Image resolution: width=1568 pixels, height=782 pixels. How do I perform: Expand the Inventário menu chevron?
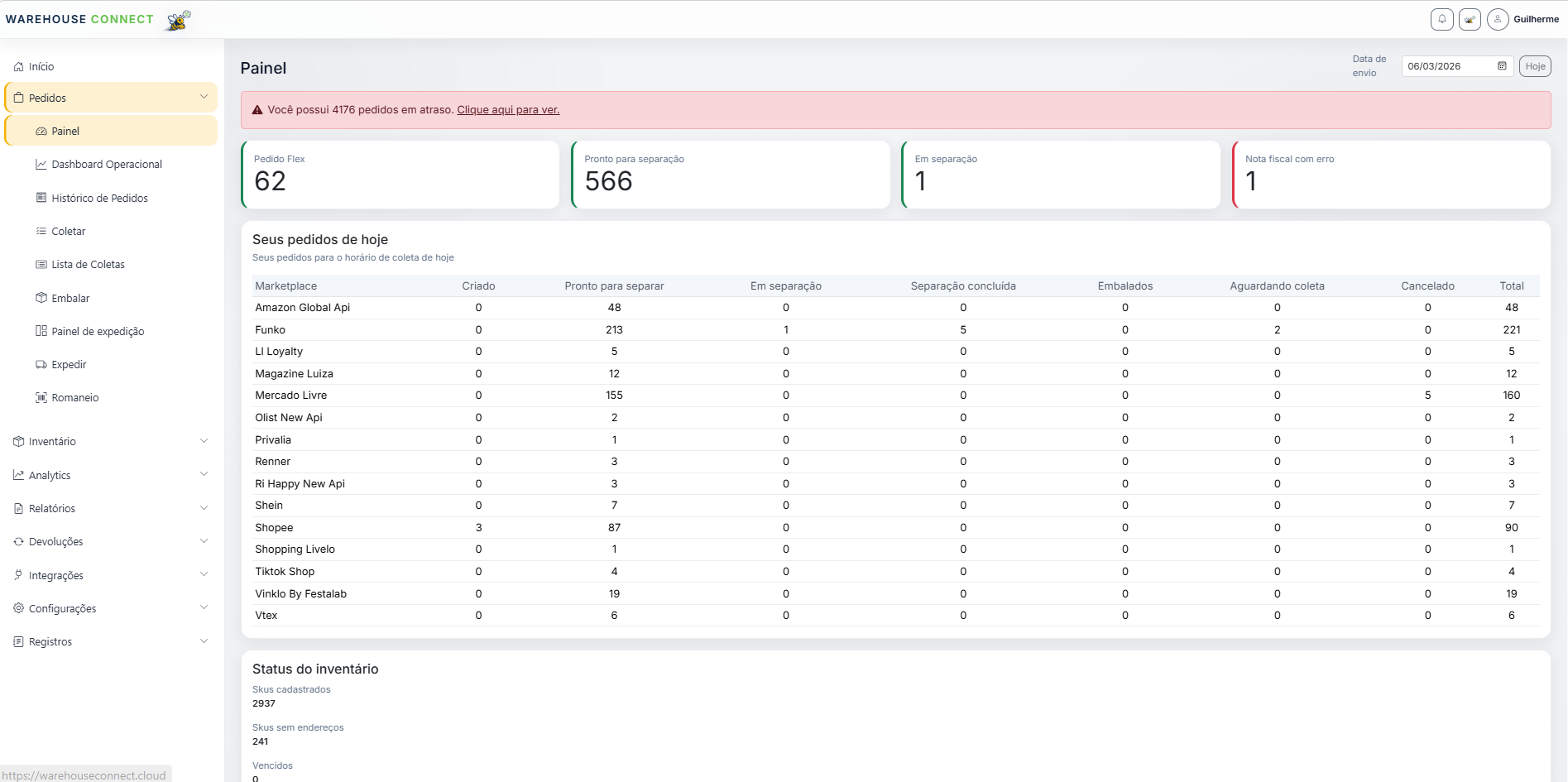tap(204, 441)
